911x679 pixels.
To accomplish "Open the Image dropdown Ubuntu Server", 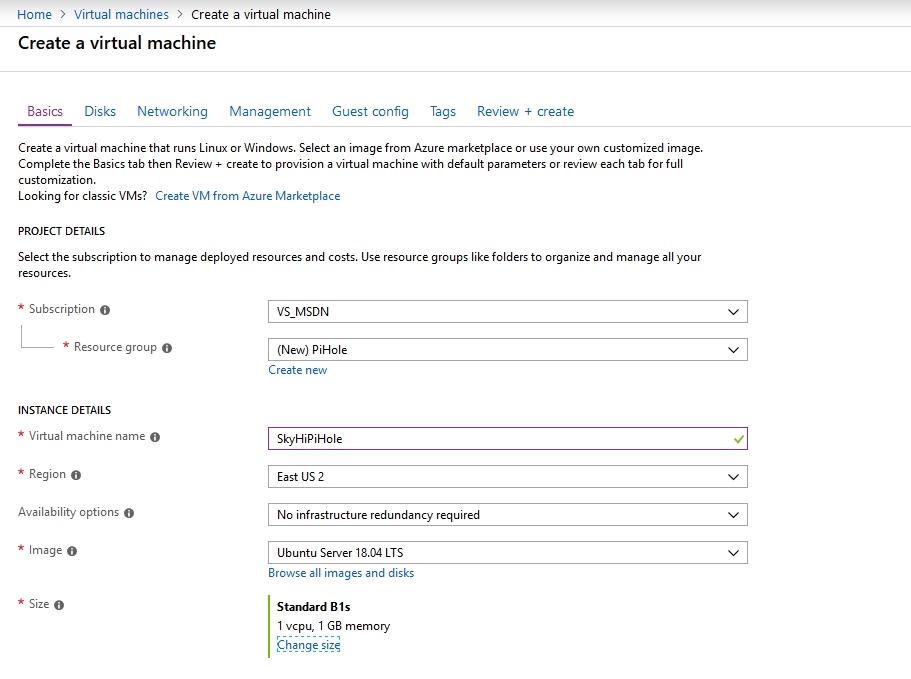I will click(x=507, y=552).
